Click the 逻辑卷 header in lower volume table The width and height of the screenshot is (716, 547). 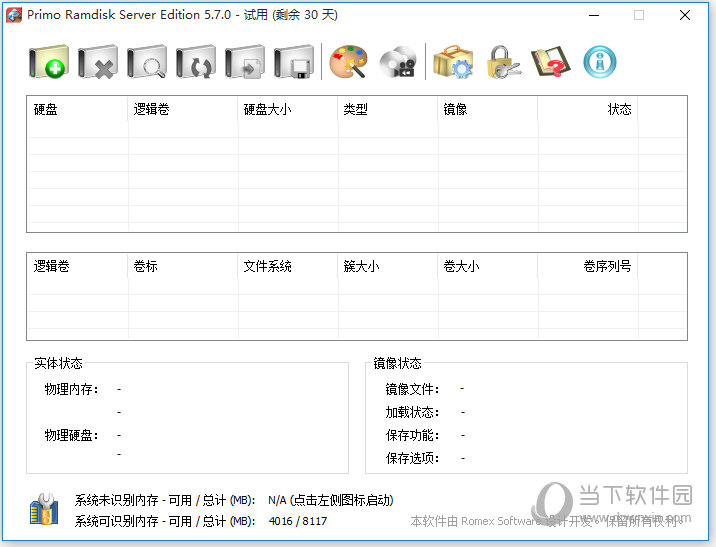[78, 266]
